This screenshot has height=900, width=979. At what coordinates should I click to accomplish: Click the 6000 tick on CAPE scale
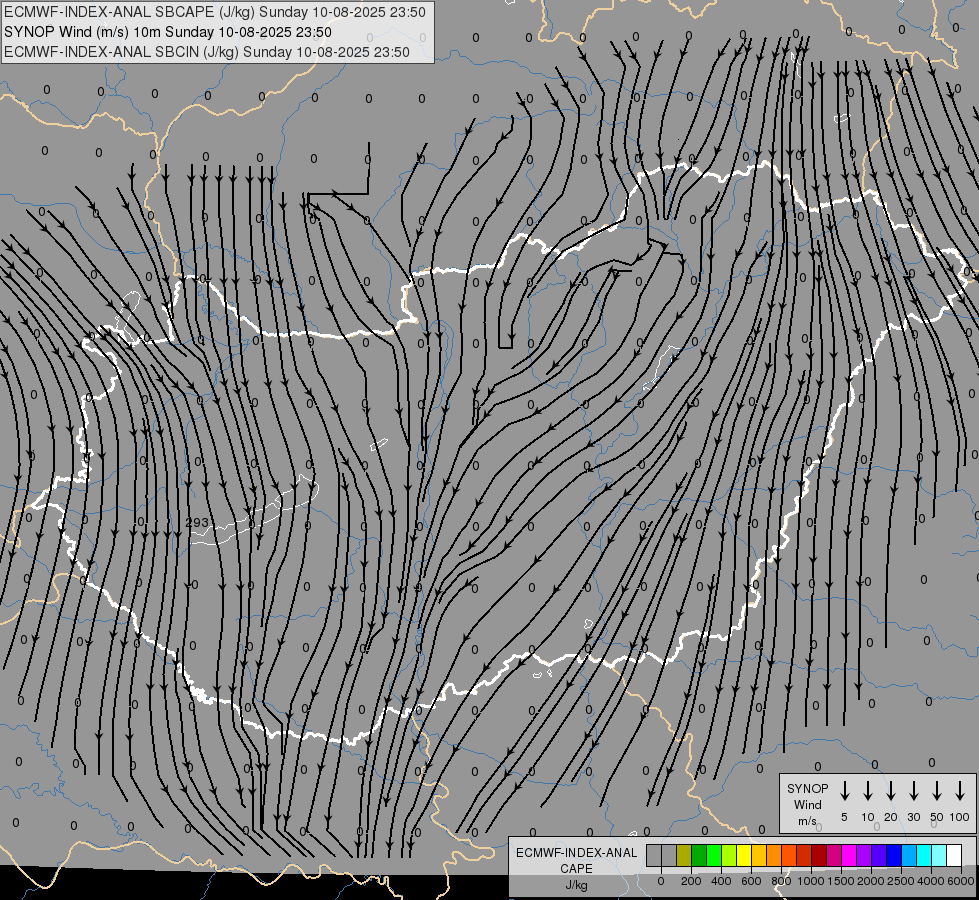pyautogui.click(x=961, y=881)
